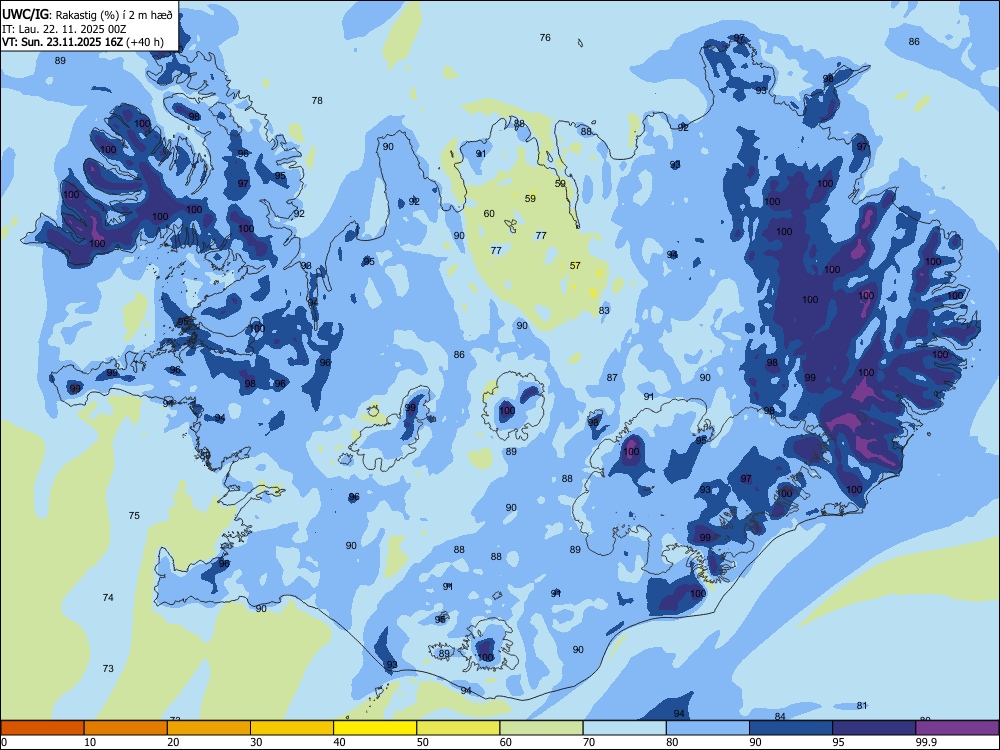Select the 30–40 amber legend swatch
Viewport: 1000px width, 750px height.
pos(292,728)
